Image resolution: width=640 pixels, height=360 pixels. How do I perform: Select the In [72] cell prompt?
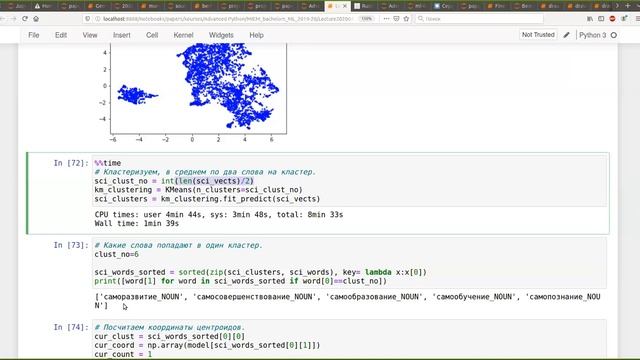71,163
